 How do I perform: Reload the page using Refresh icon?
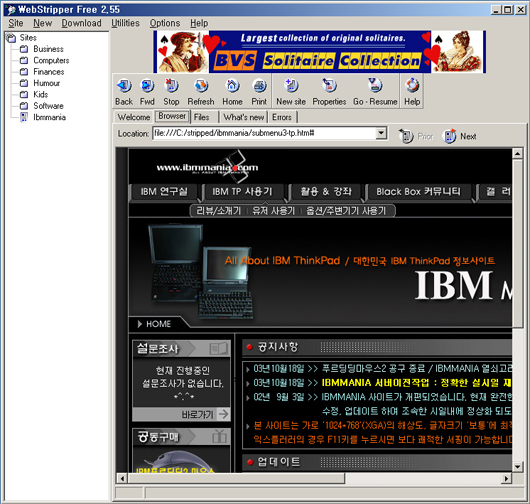pyautogui.click(x=201, y=86)
